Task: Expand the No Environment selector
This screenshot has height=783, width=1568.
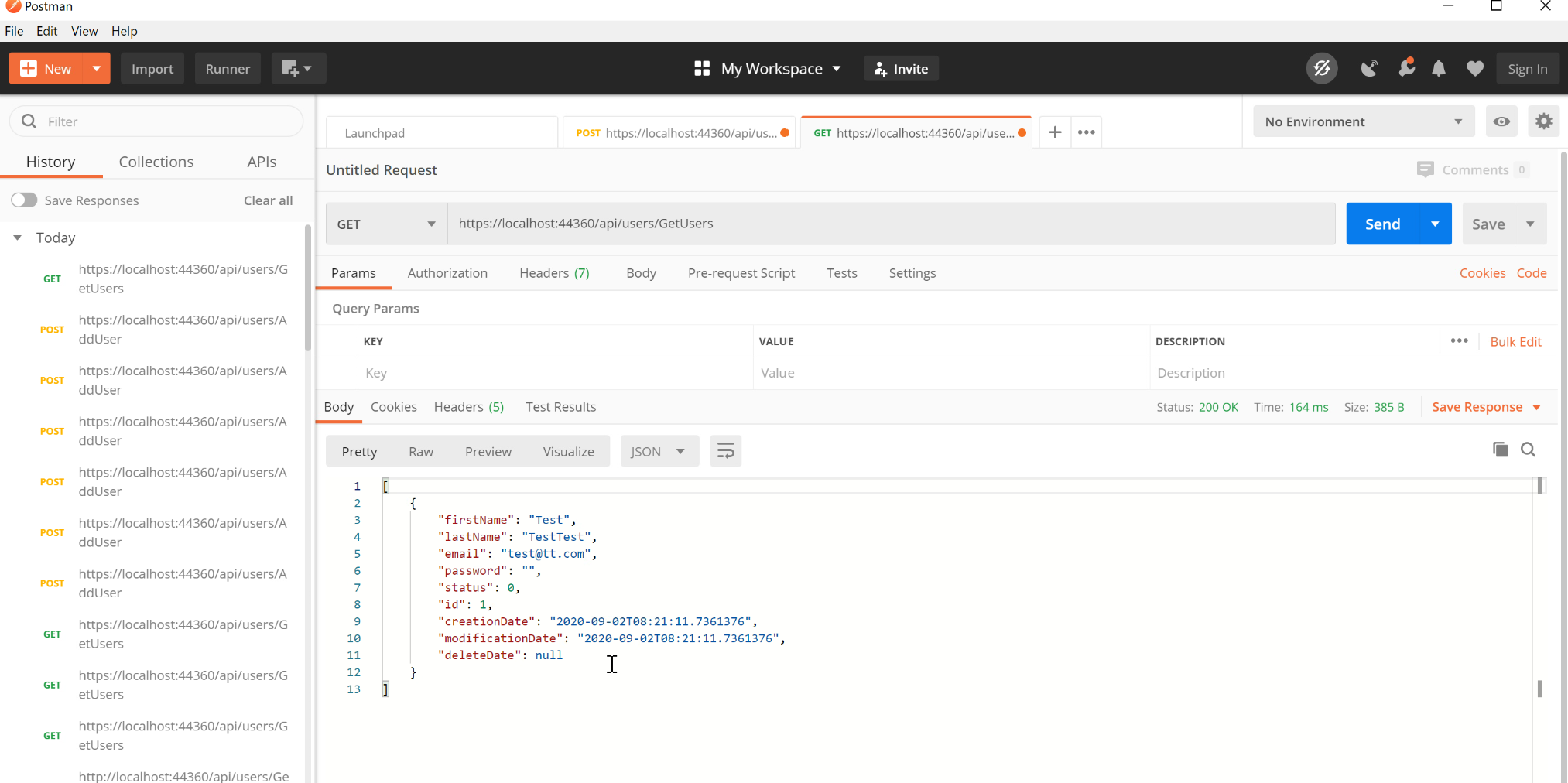Action: (1362, 121)
